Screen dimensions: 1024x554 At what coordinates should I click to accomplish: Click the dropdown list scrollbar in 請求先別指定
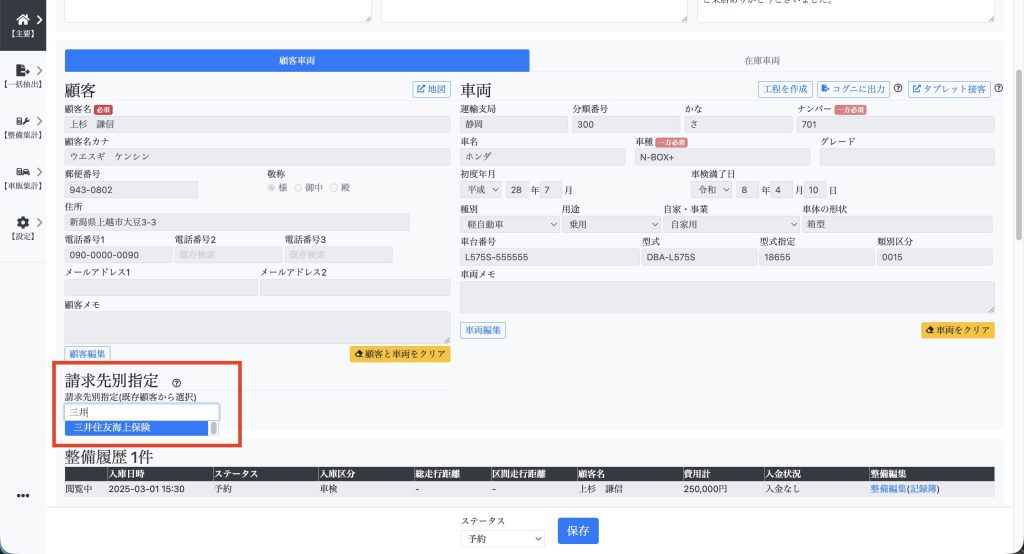point(213,428)
